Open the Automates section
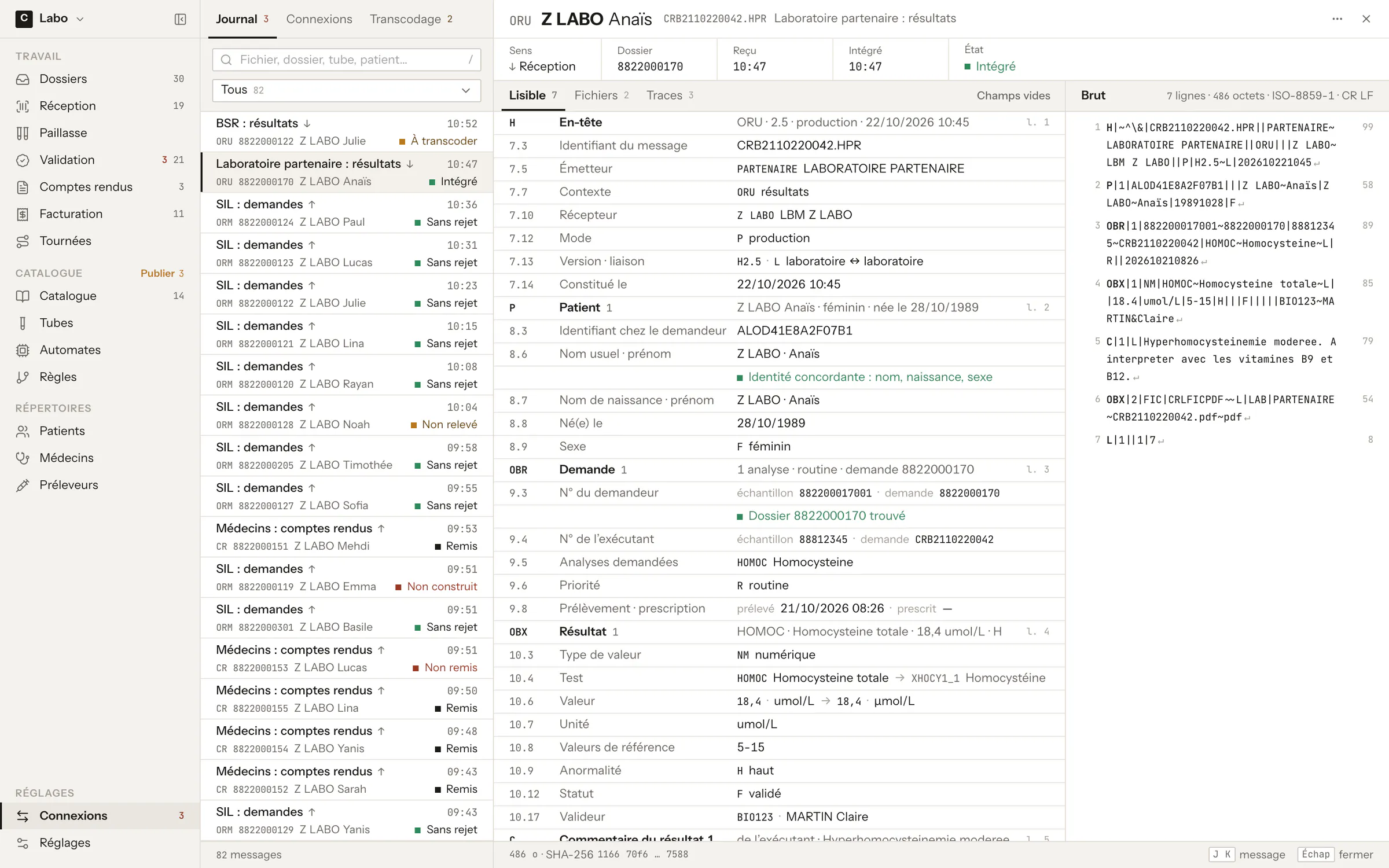The image size is (1389, 868). click(100, 350)
